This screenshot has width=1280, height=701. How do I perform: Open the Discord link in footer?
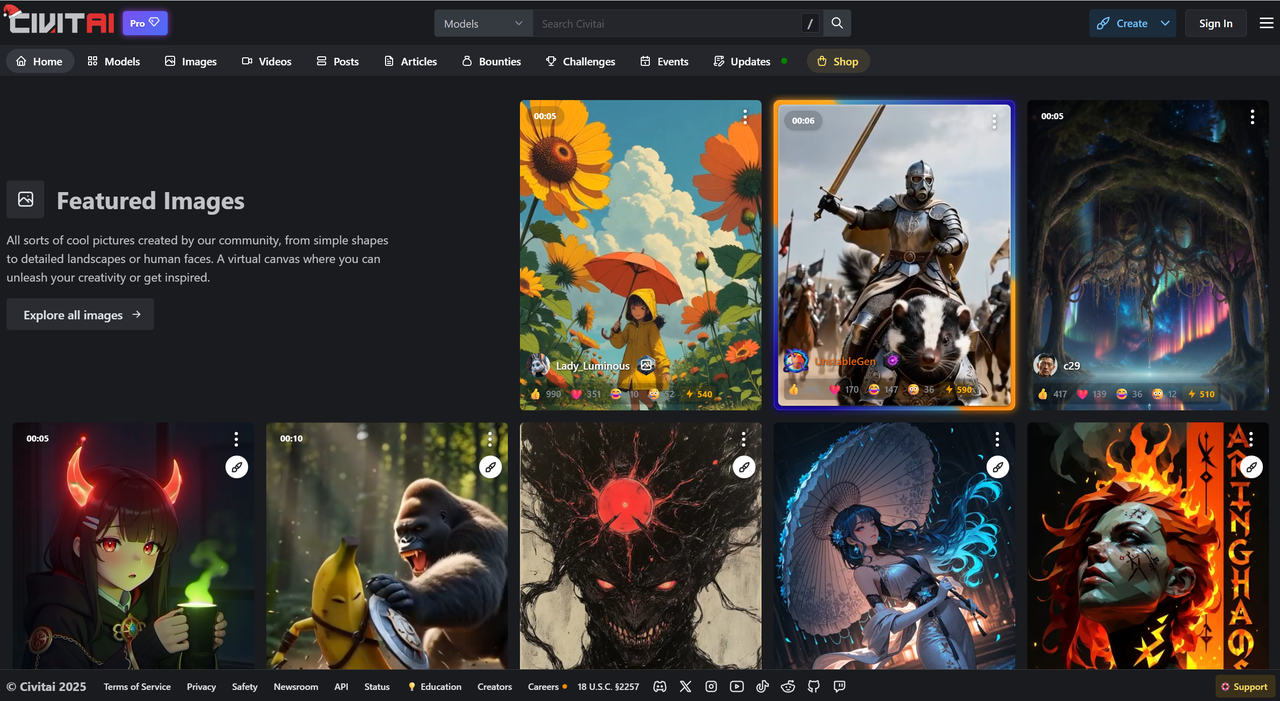click(660, 687)
